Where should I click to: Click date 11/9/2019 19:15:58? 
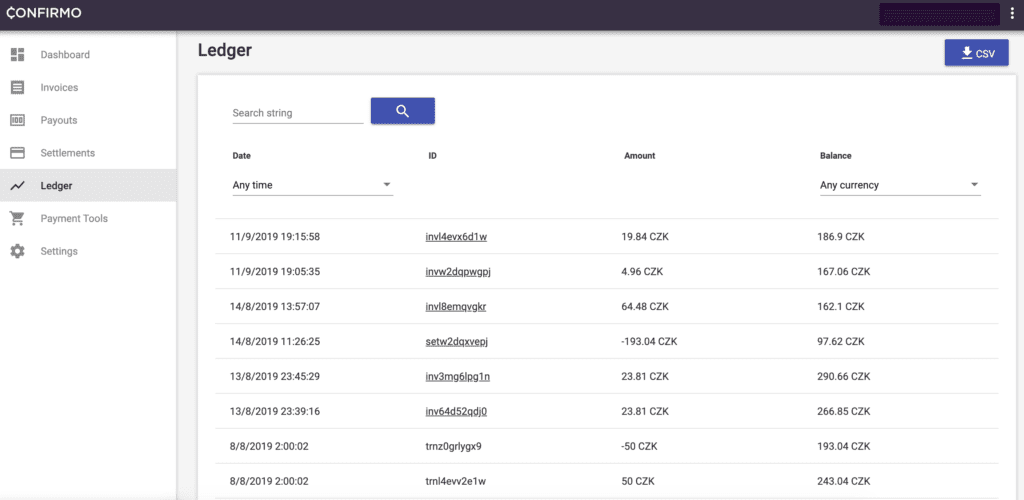coord(275,237)
